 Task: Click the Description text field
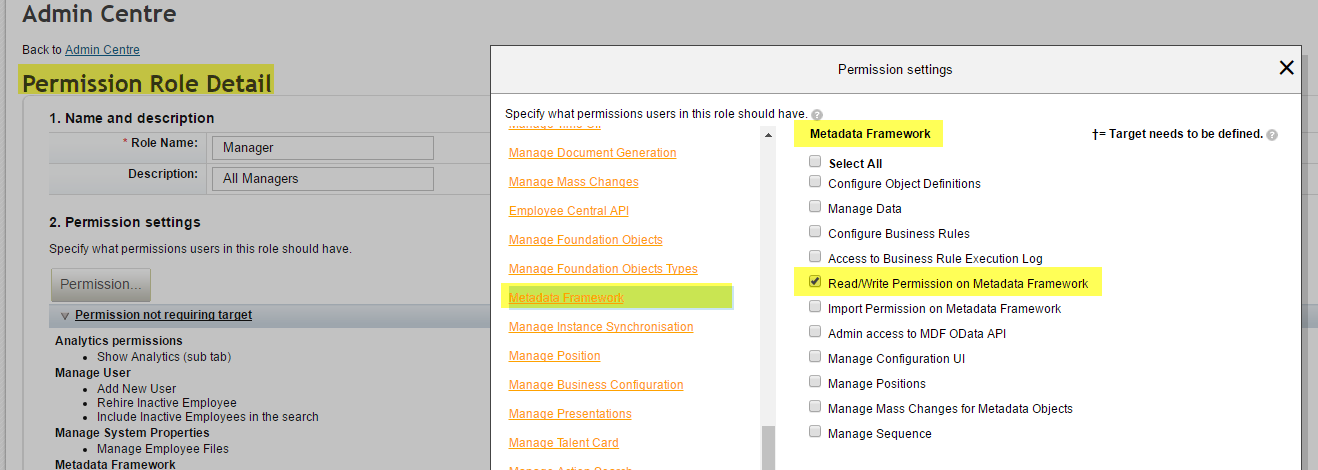[x=323, y=179]
